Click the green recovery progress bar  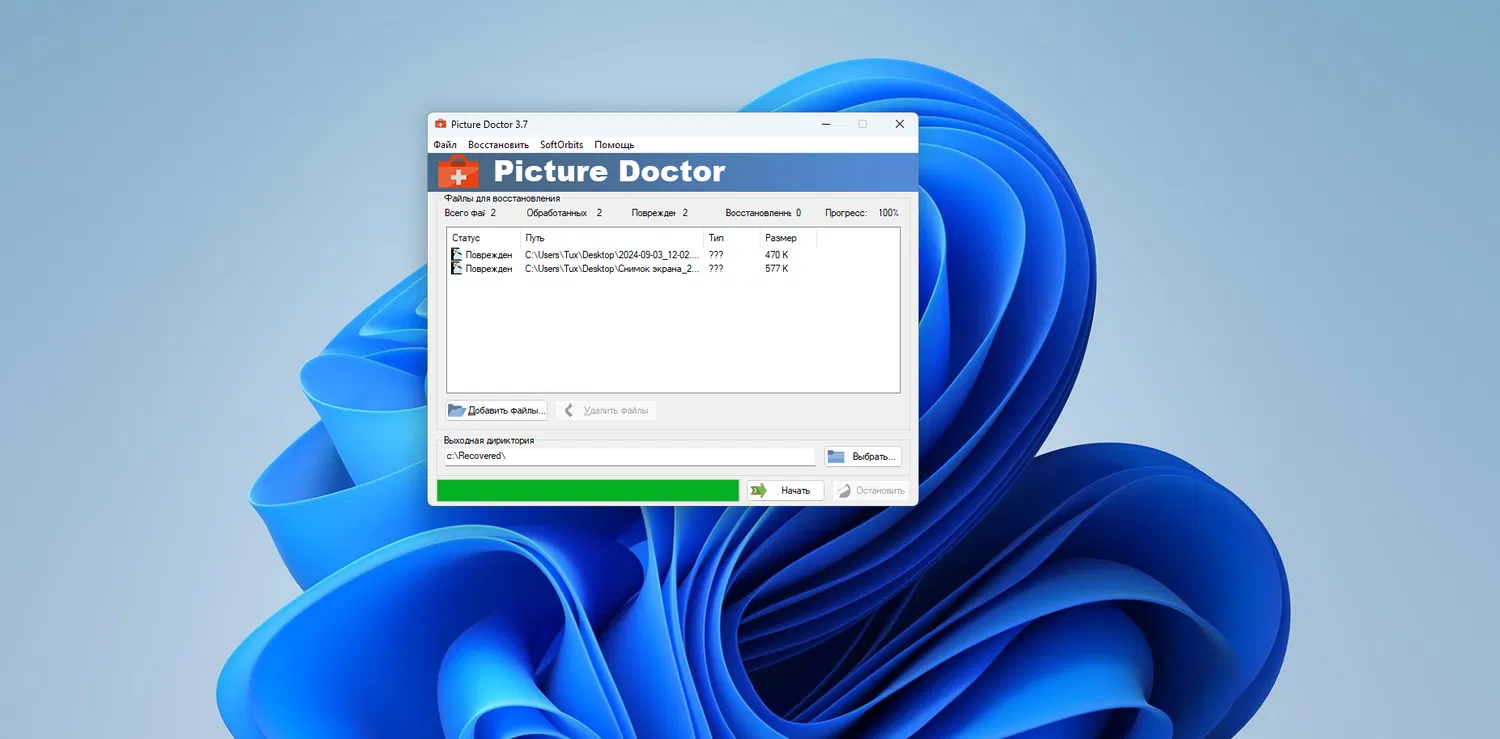pos(588,490)
